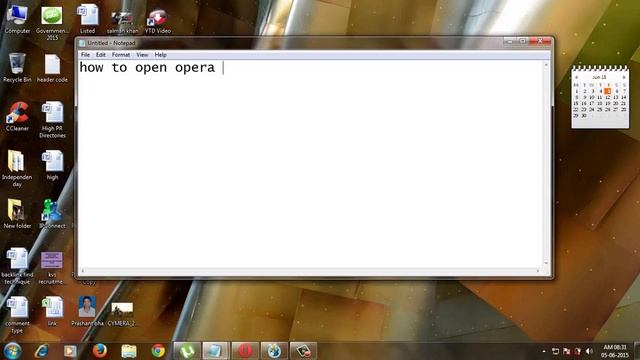The height and width of the screenshot is (360, 640).
Task: Open Windows Explorer folder taskbar icon
Action: [129, 351]
